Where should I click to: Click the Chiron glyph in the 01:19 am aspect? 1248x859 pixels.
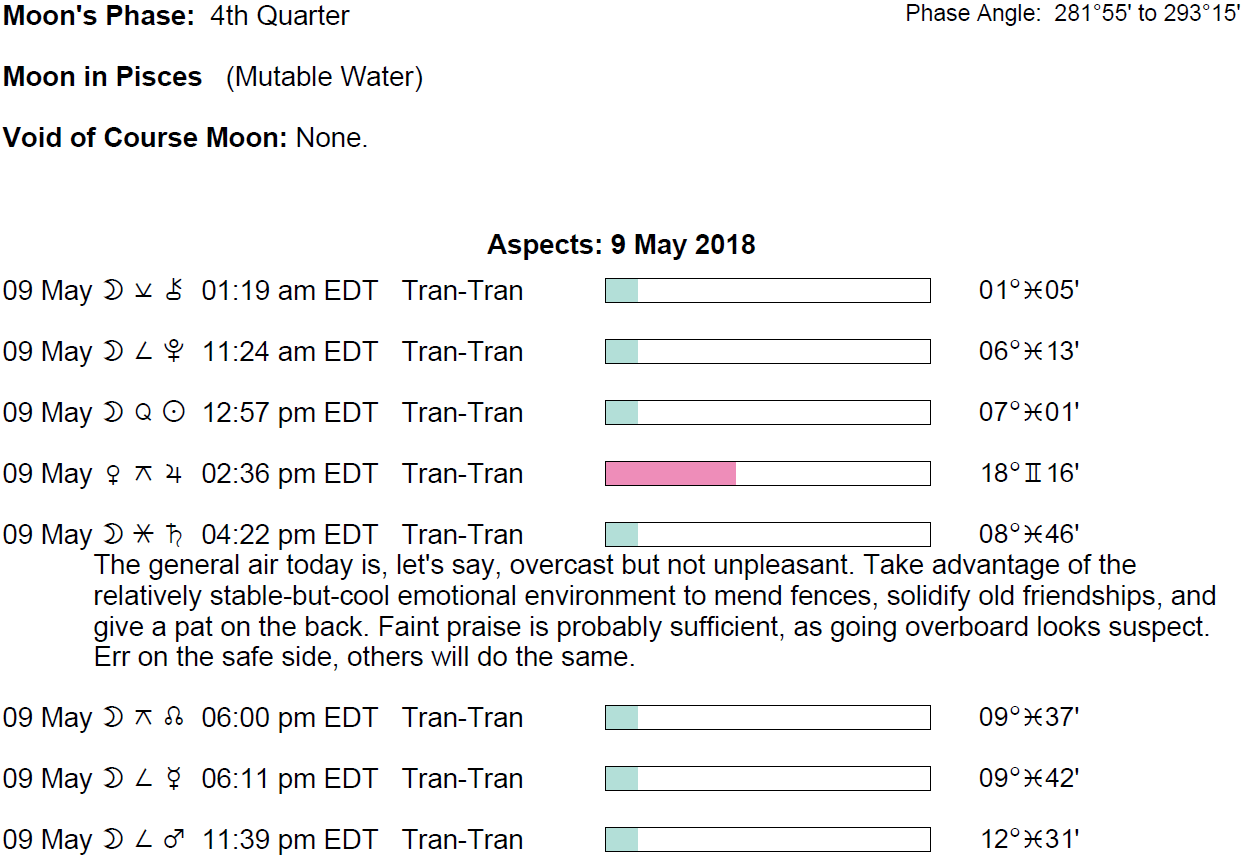(x=176, y=291)
